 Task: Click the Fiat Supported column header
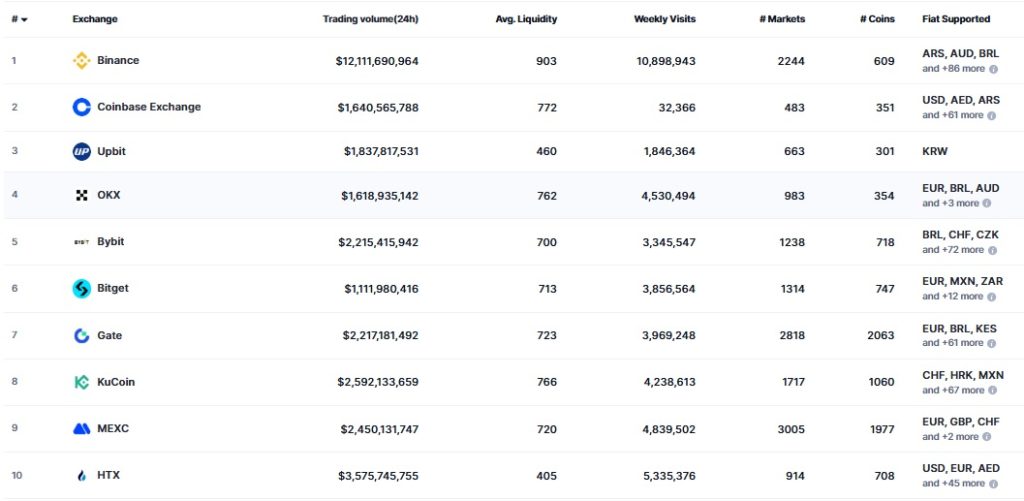pos(956,19)
